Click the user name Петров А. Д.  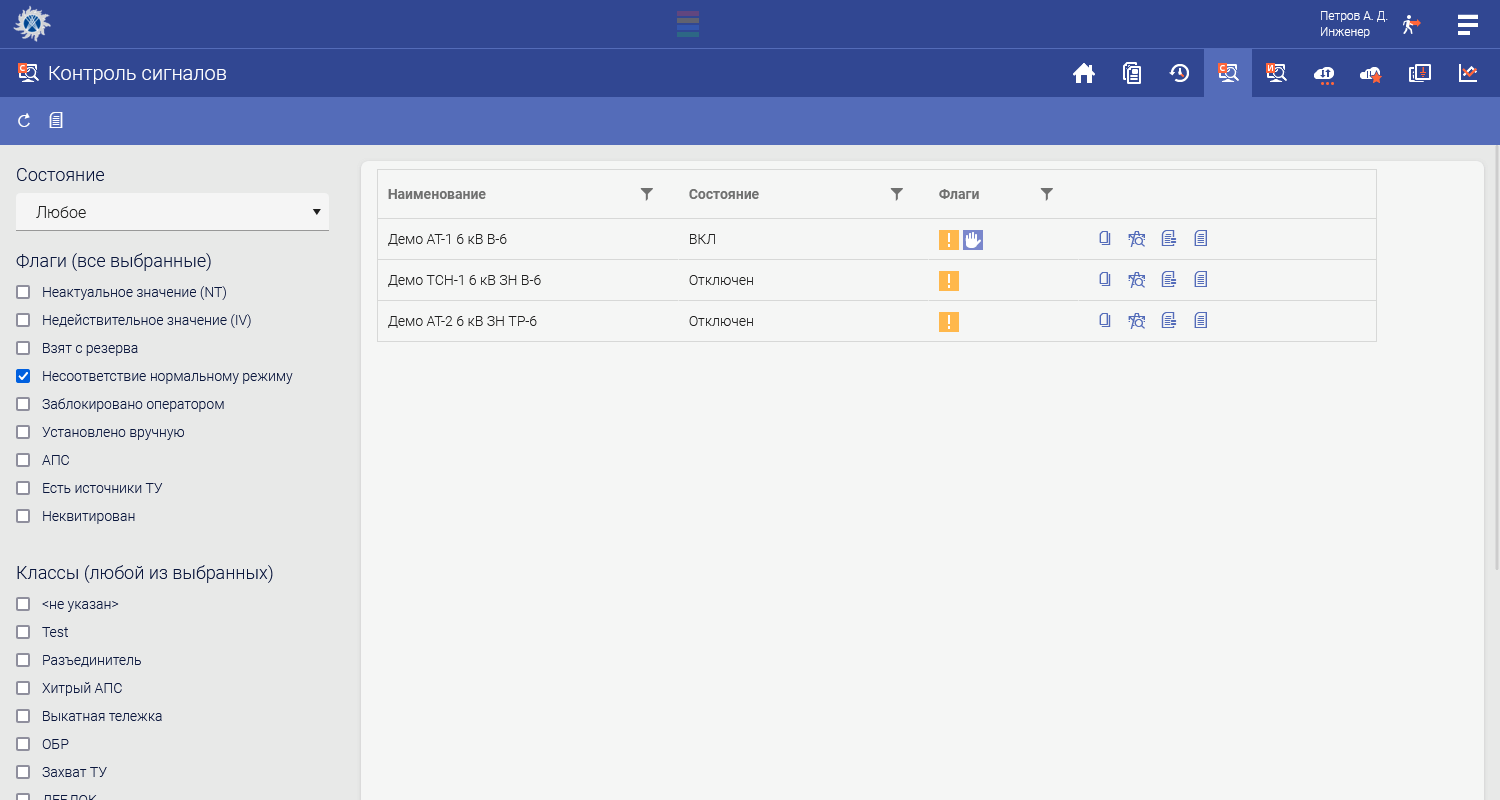pyautogui.click(x=1353, y=17)
